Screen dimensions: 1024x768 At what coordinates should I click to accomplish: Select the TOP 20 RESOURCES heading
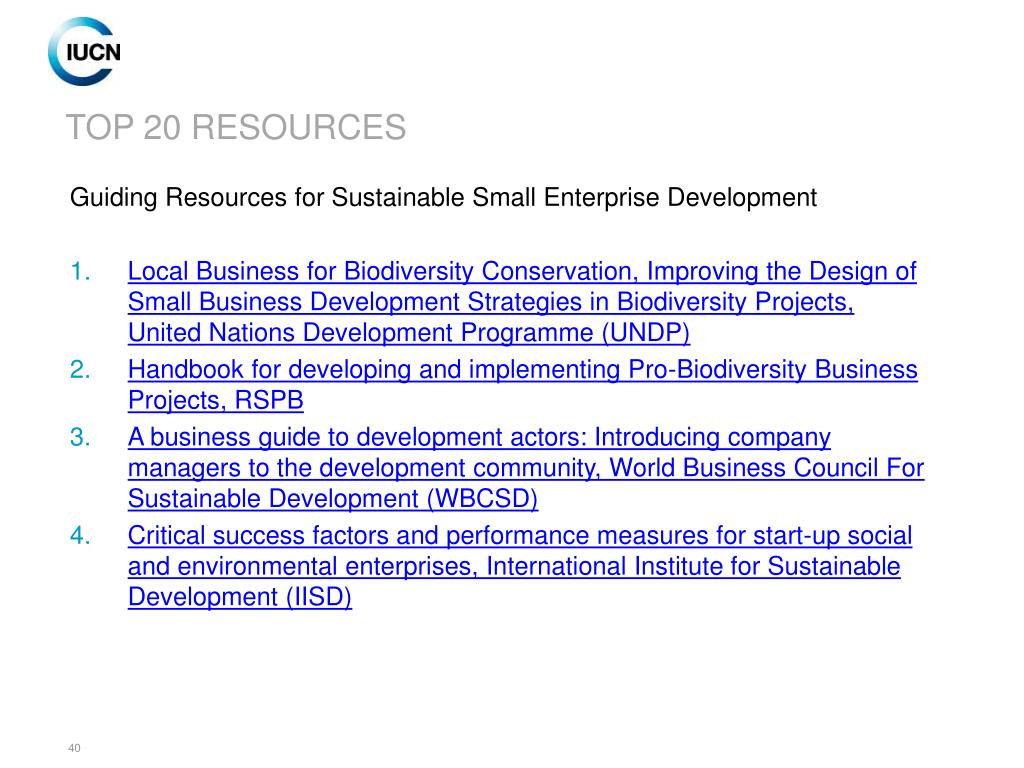tap(236, 127)
